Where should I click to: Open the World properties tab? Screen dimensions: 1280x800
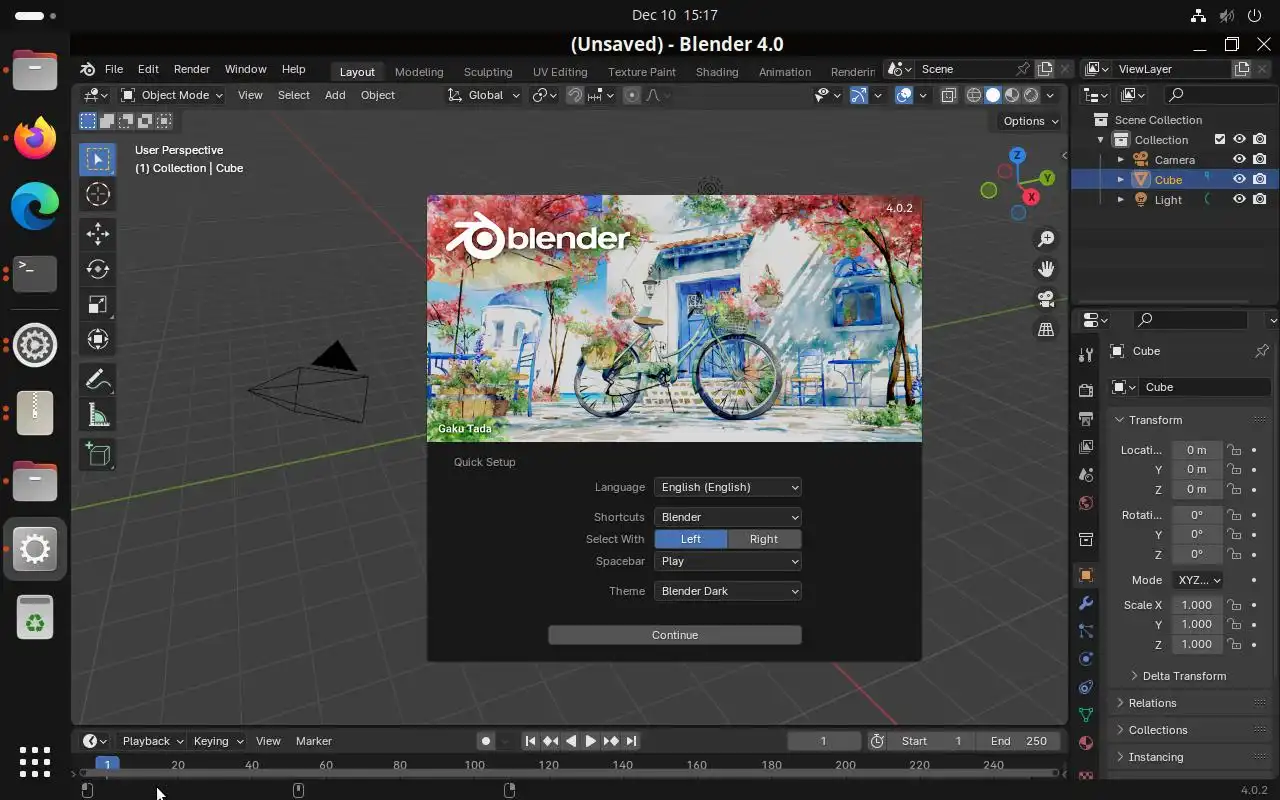[1086, 502]
